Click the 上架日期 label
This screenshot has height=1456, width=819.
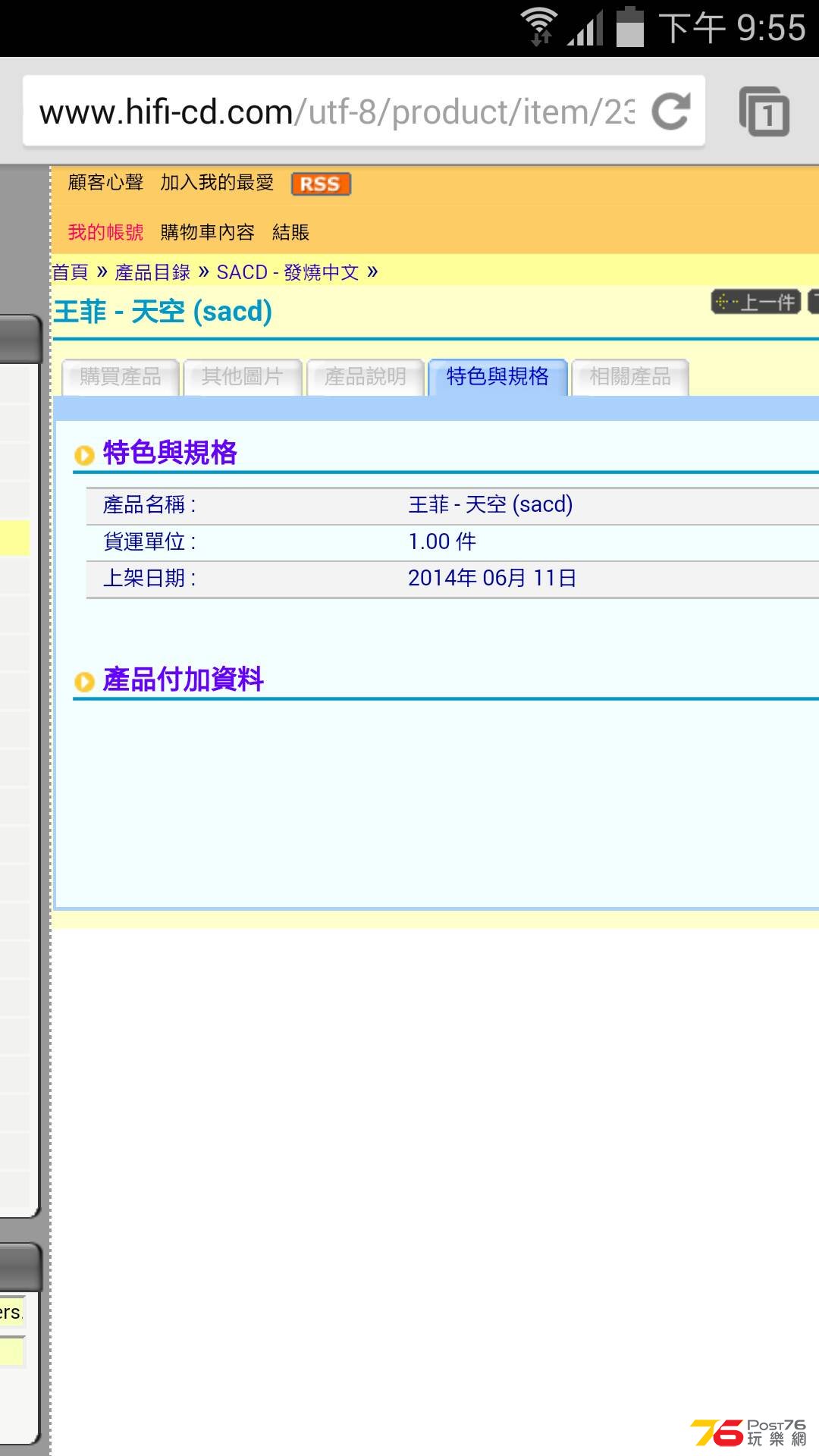(x=149, y=579)
